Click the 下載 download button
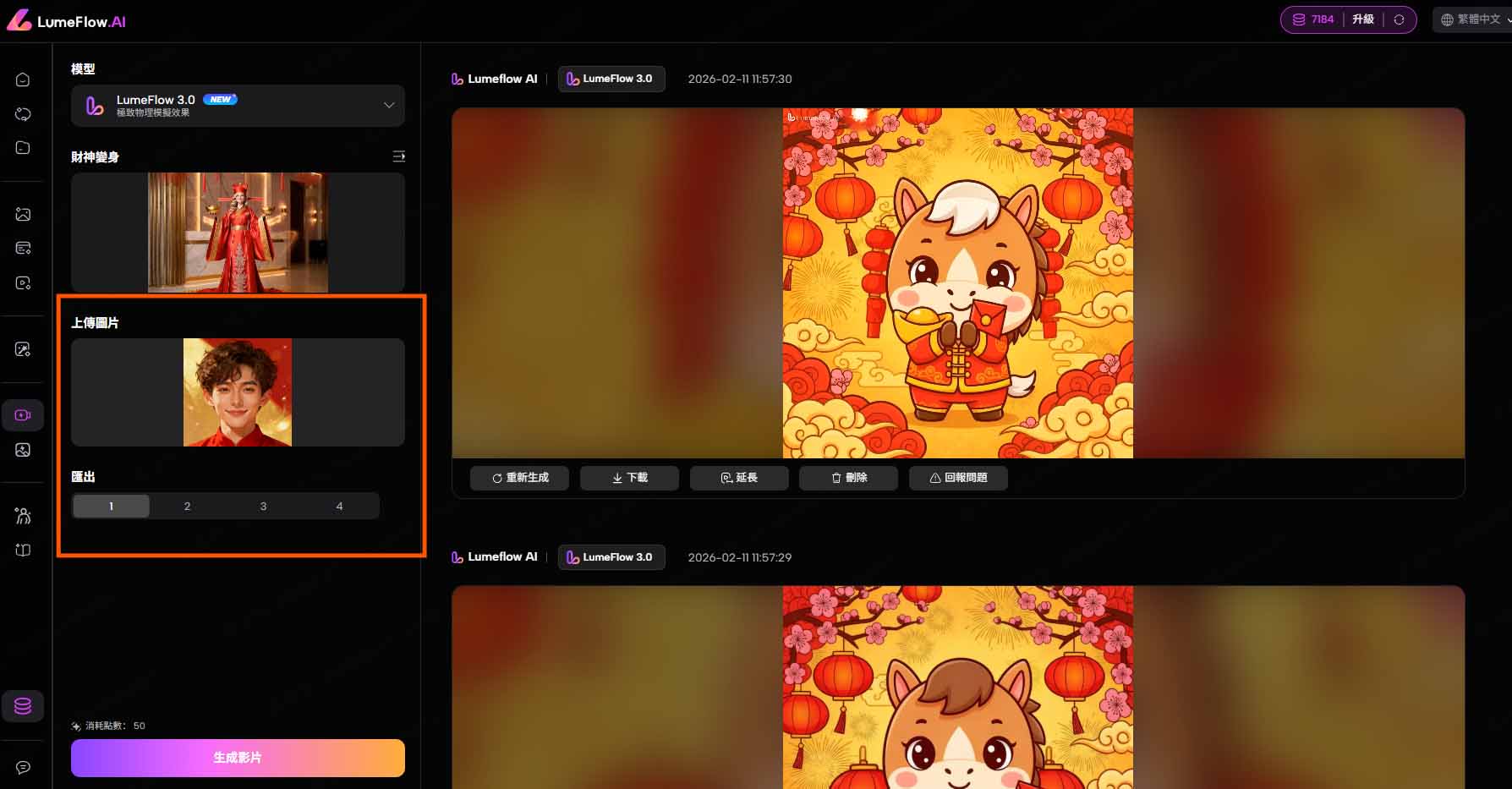 pyautogui.click(x=629, y=478)
